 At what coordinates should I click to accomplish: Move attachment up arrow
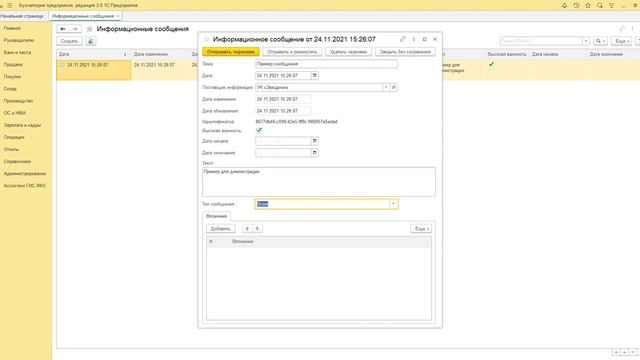click(247, 229)
